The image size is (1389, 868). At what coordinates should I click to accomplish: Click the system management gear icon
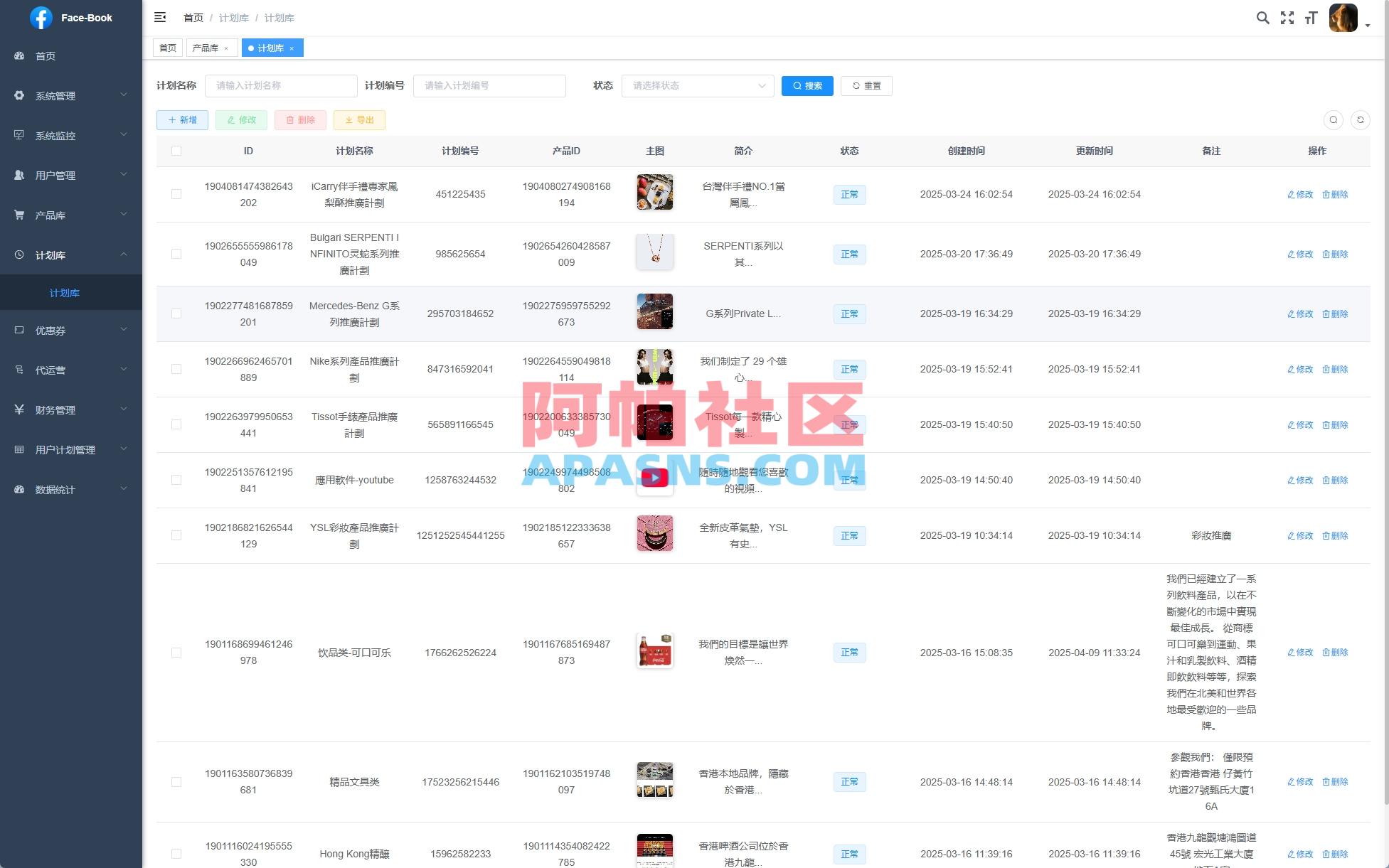pos(19,95)
